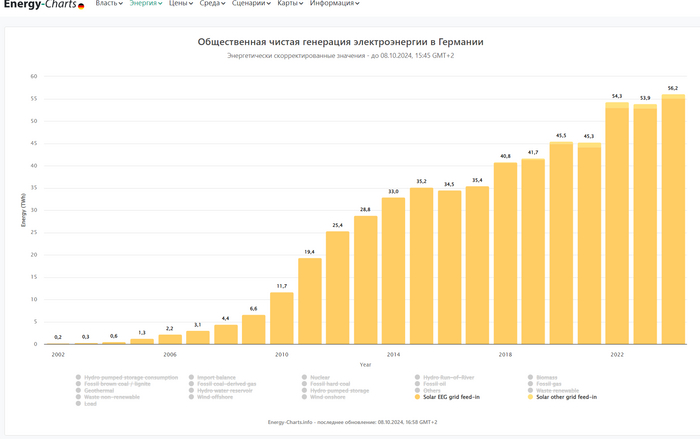Click the bar labeled 35,4
The height and width of the screenshot is (439, 700).
click(x=477, y=265)
